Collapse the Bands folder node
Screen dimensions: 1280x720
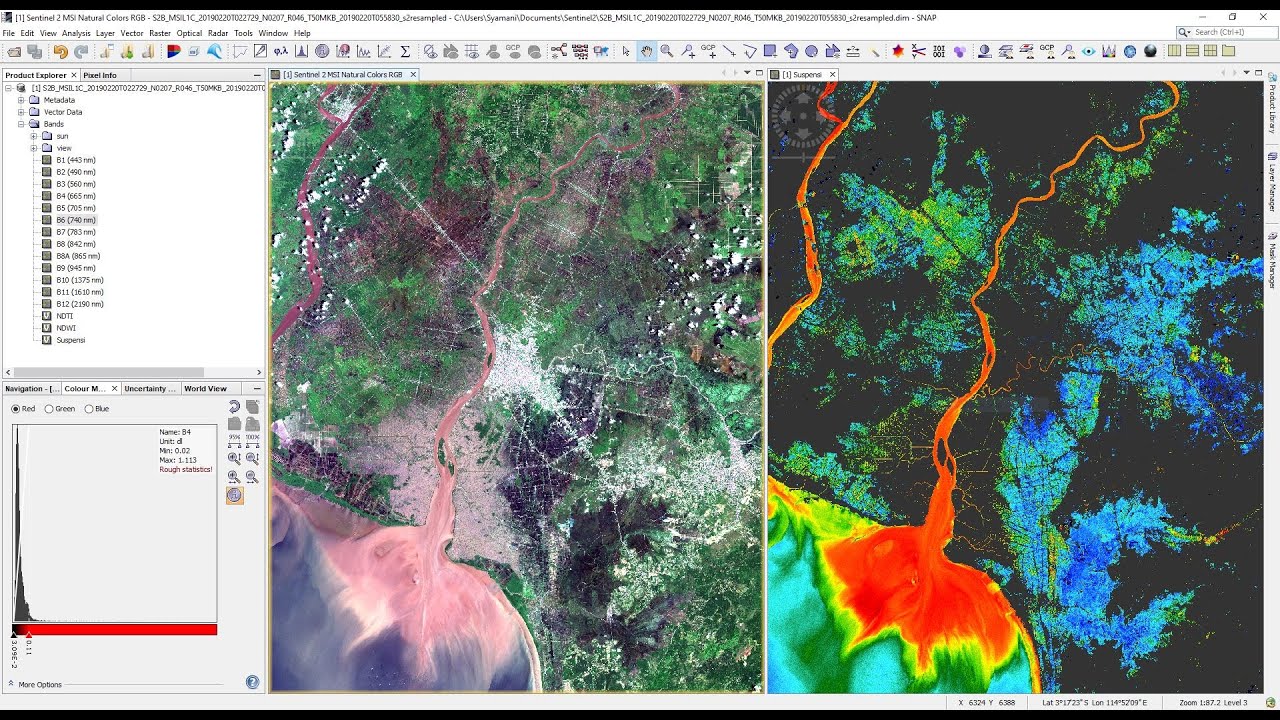tap(21, 124)
